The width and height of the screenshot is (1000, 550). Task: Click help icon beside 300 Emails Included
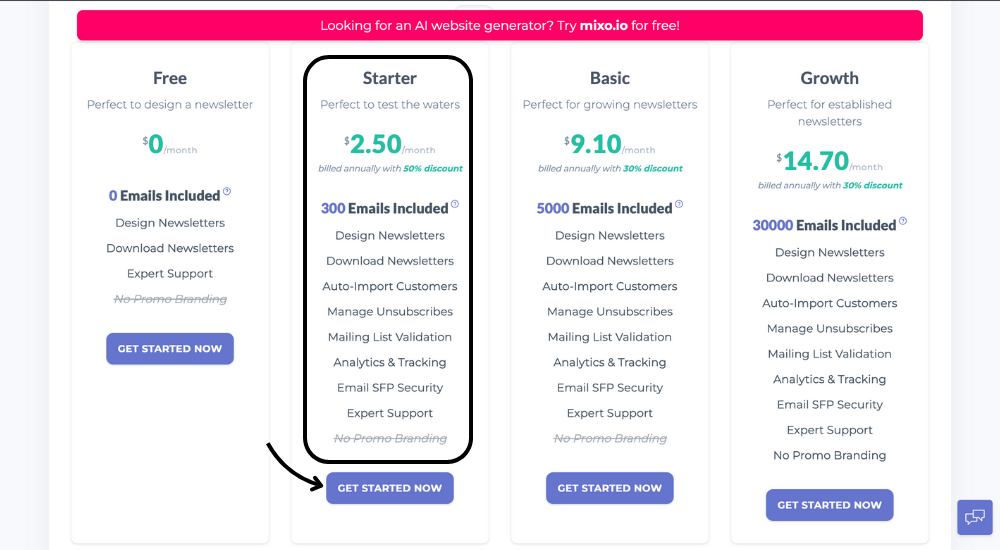pos(455,204)
